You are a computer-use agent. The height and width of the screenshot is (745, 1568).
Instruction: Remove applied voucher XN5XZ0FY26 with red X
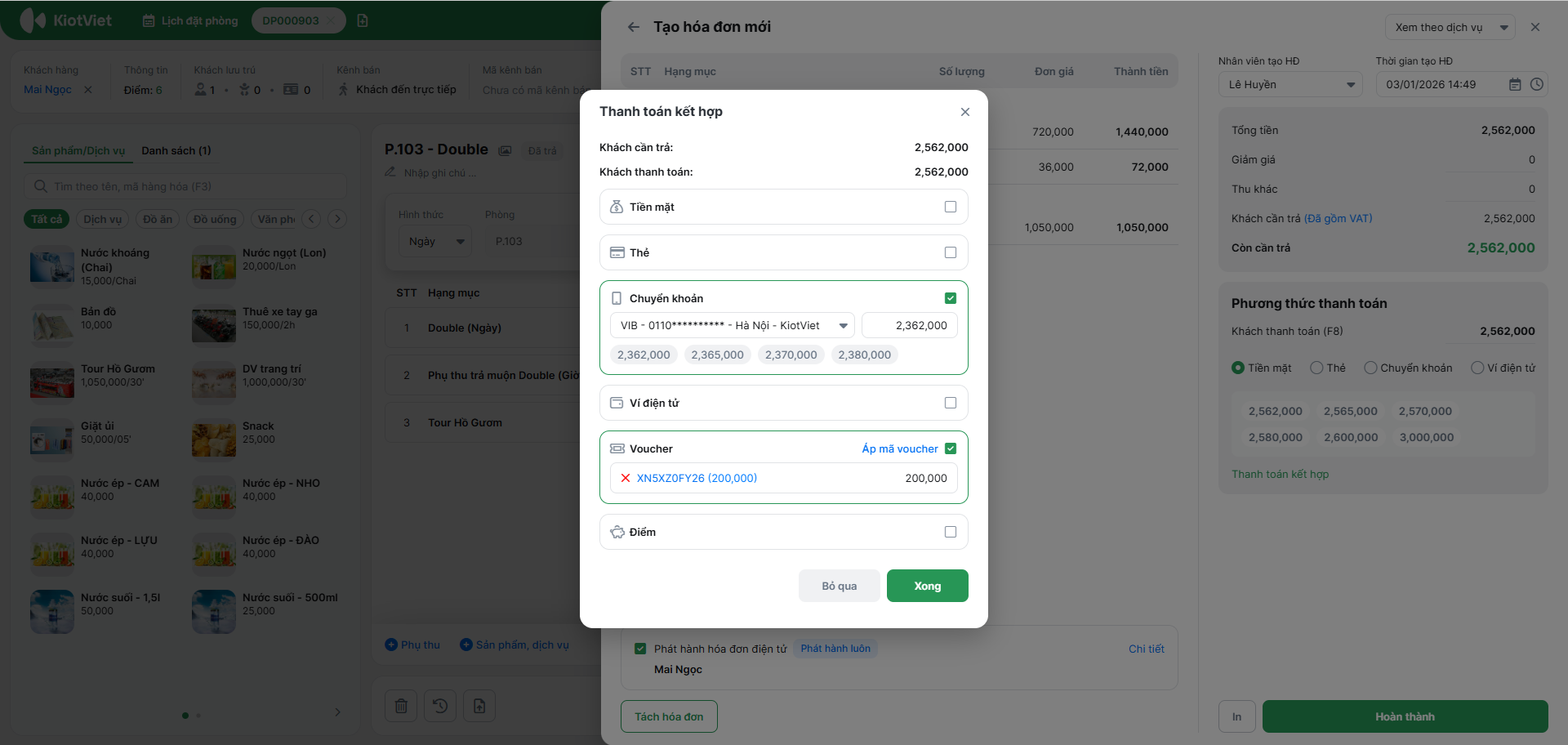click(x=626, y=478)
